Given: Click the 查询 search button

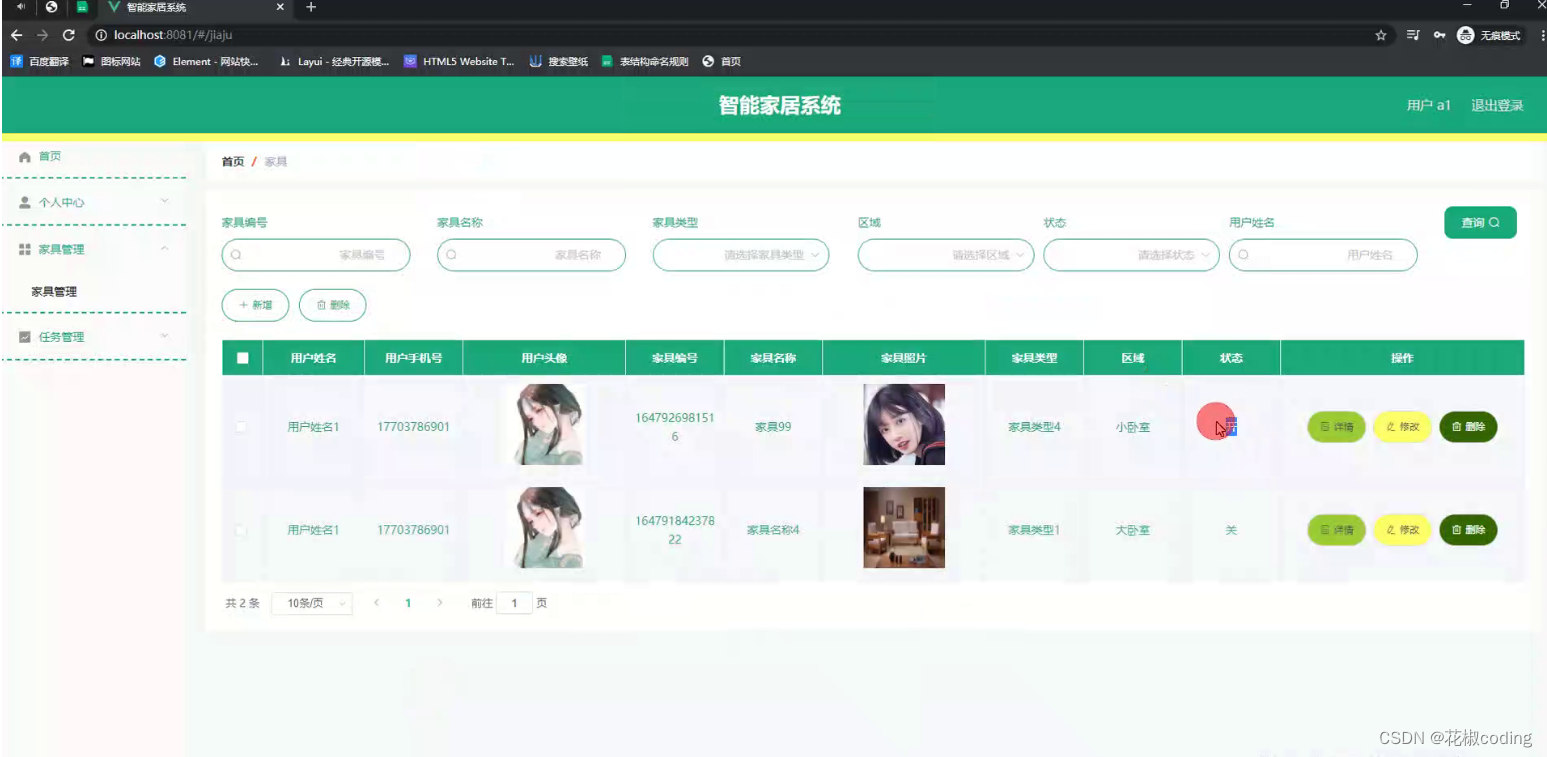Looking at the screenshot, I should point(1480,222).
